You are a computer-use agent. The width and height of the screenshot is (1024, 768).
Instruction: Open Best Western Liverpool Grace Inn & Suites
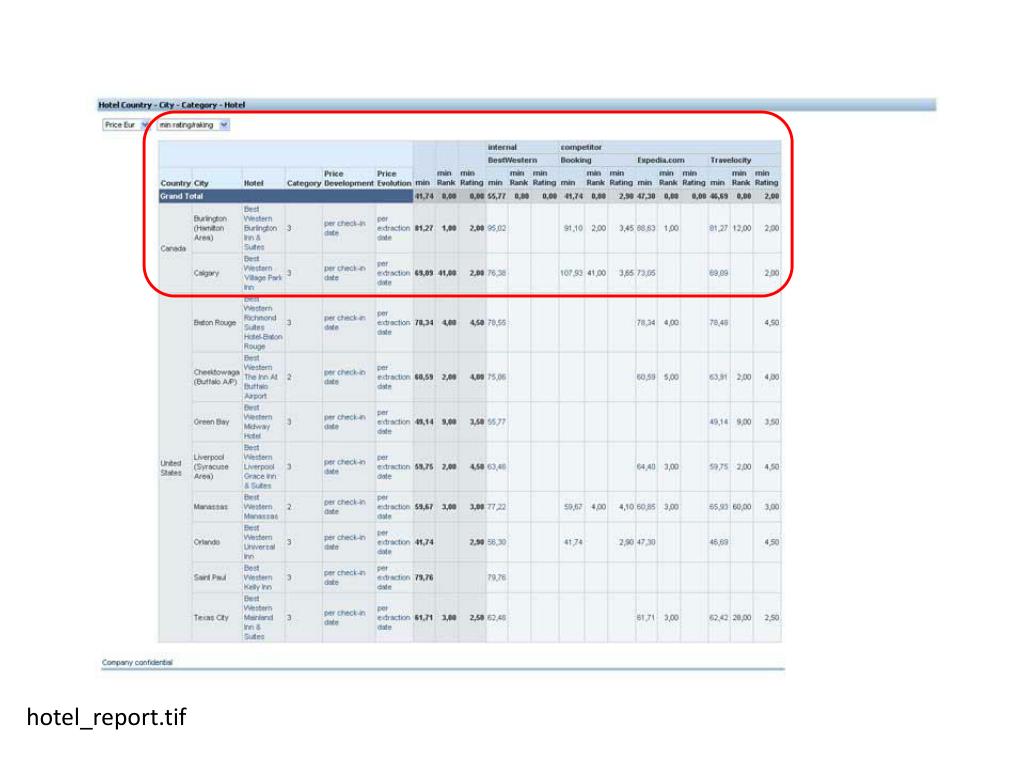pos(260,467)
